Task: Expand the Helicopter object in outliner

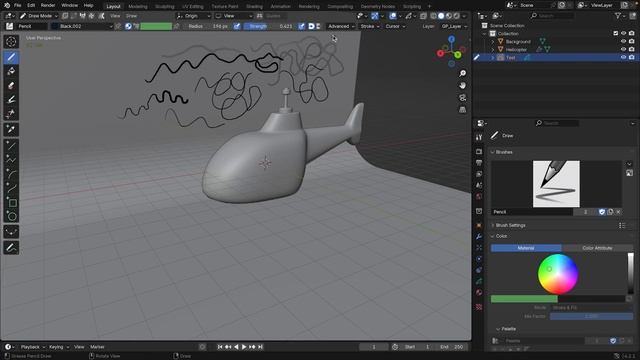Action: coord(493,49)
